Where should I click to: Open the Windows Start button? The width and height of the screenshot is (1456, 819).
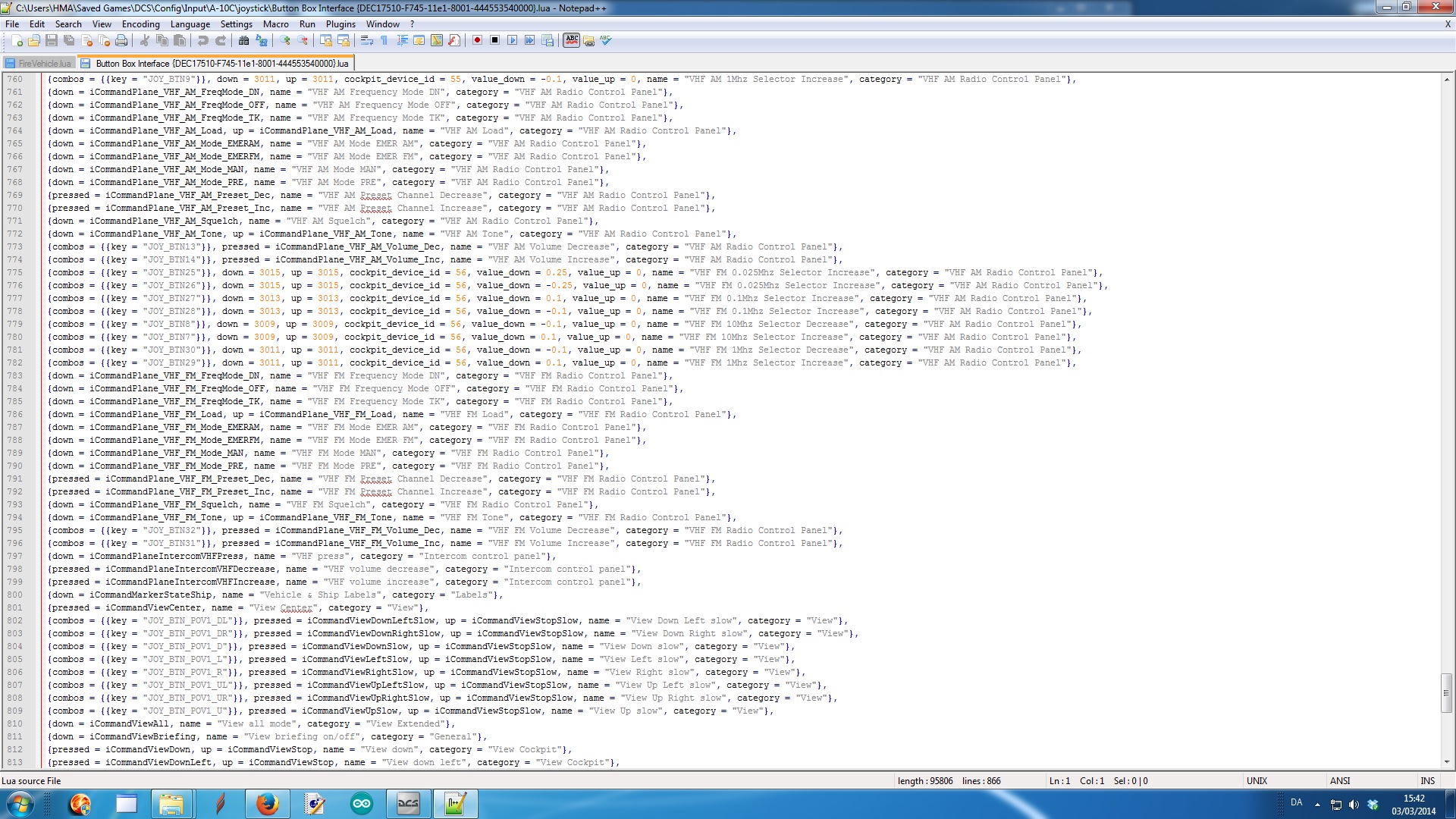coord(20,804)
